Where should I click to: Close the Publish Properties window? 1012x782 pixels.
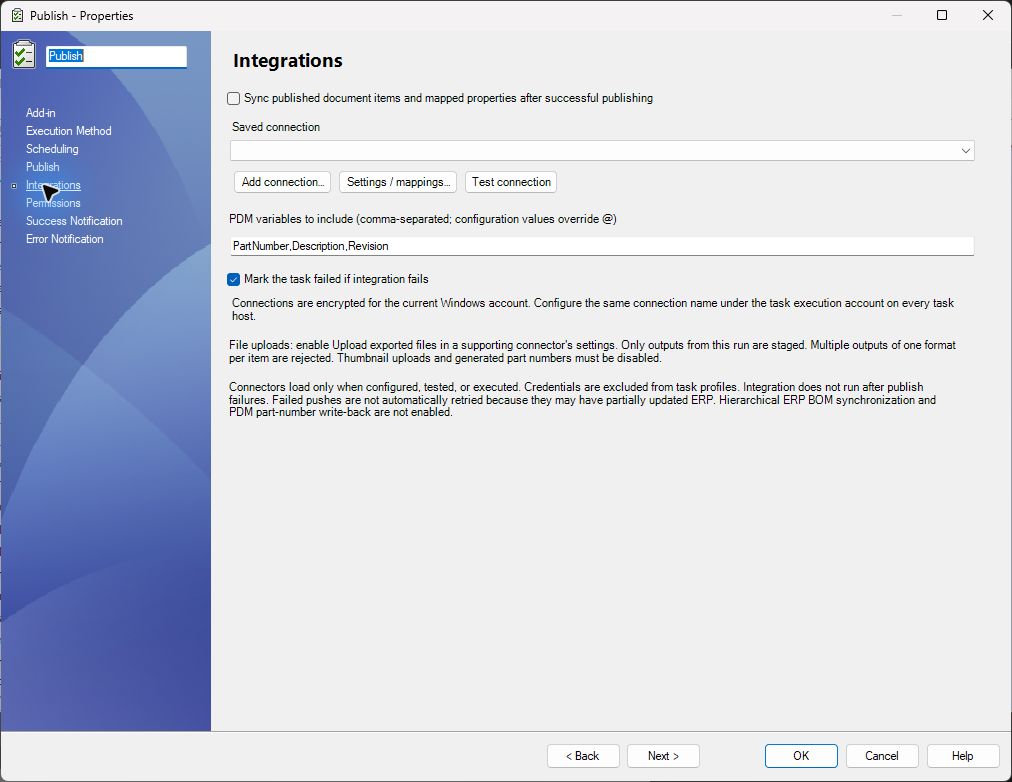pyautogui.click(x=987, y=15)
